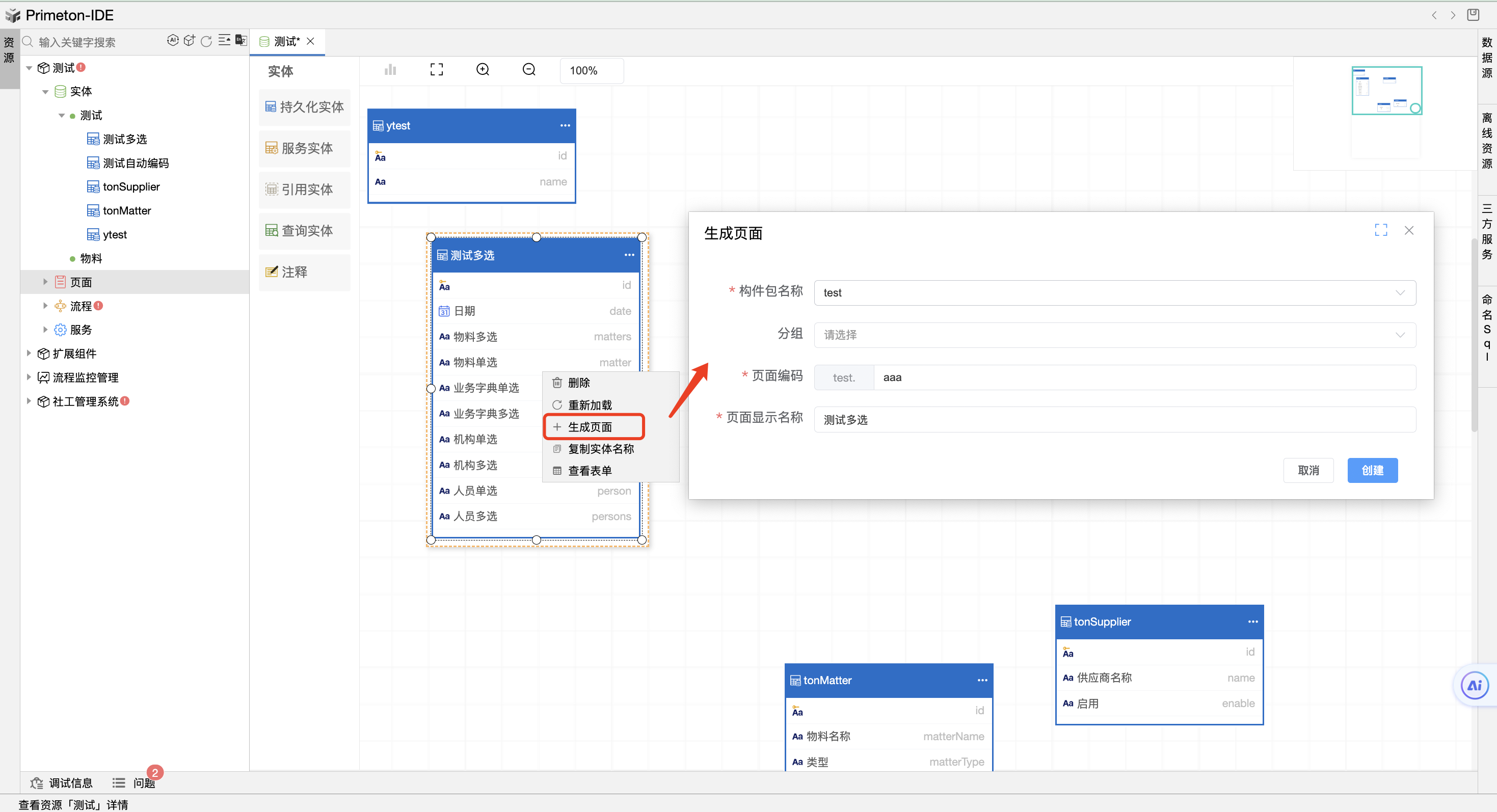Open the 构件包名称 dropdown
The image size is (1497, 812).
tap(1115, 293)
